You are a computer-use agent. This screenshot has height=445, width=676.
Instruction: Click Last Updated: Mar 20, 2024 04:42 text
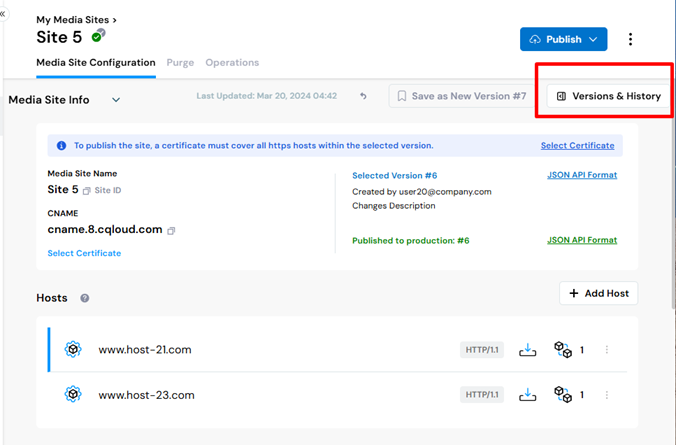pos(266,96)
